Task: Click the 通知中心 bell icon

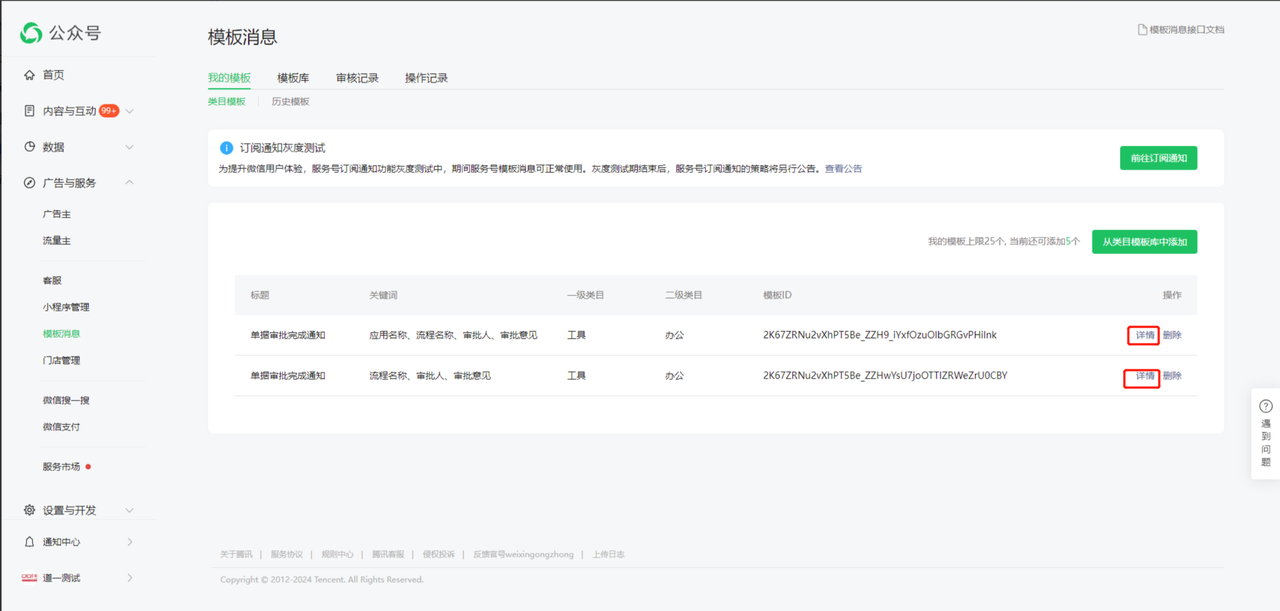Action: tap(30, 542)
